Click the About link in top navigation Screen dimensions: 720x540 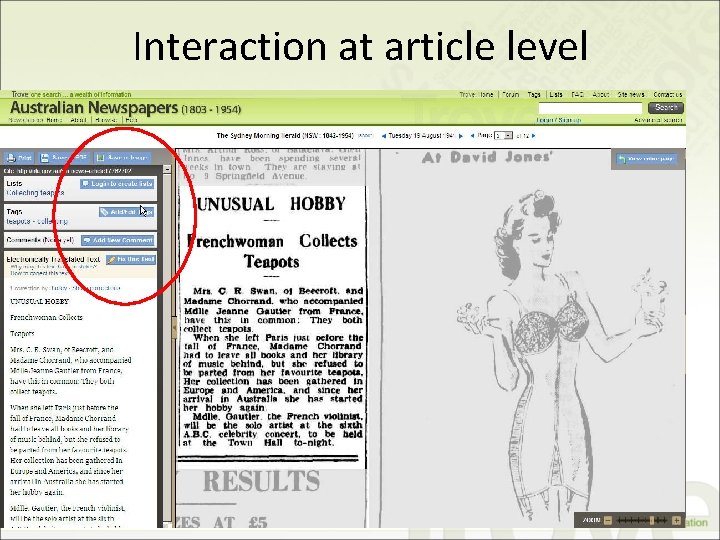601,95
